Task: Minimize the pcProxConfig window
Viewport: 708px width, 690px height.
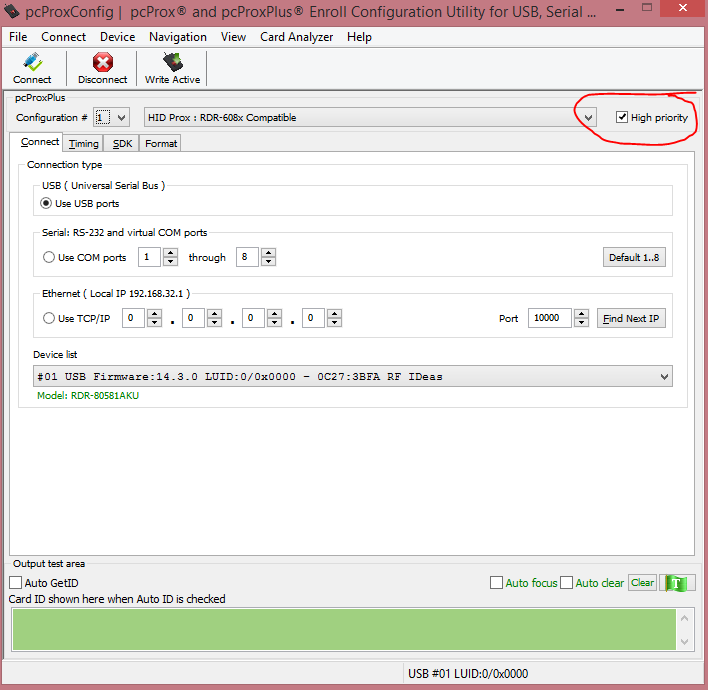Action: pyautogui.click(x=620, y=9)
